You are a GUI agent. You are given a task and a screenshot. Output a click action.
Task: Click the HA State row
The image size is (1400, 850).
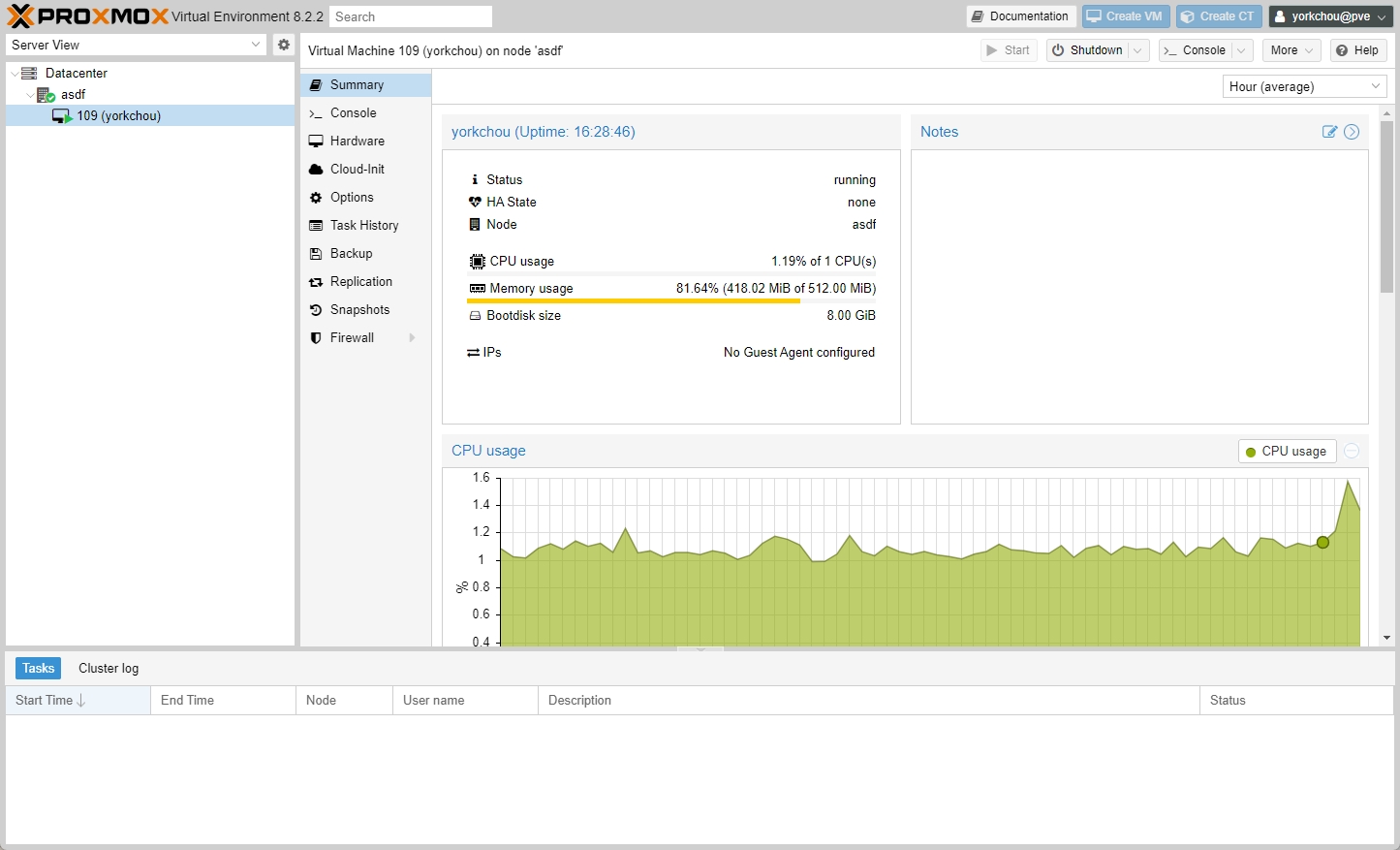click(x=671, y=203)
